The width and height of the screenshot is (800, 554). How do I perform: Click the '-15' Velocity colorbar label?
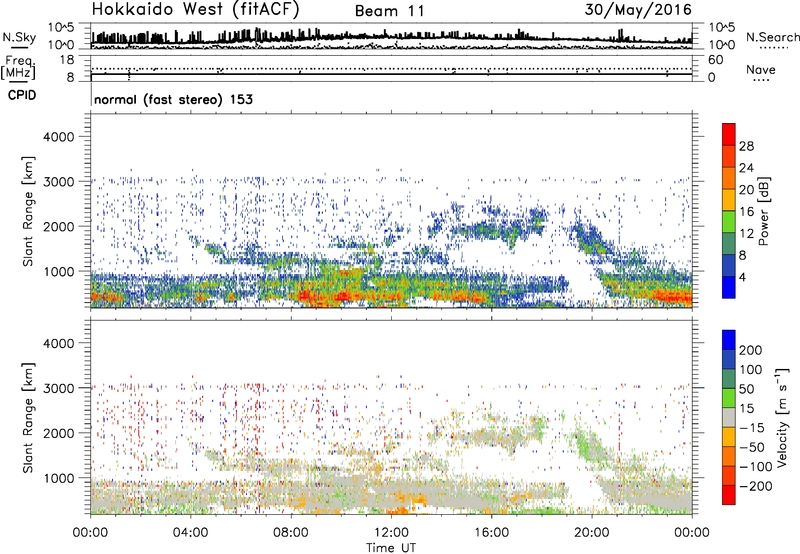click(x=752, y=428)
